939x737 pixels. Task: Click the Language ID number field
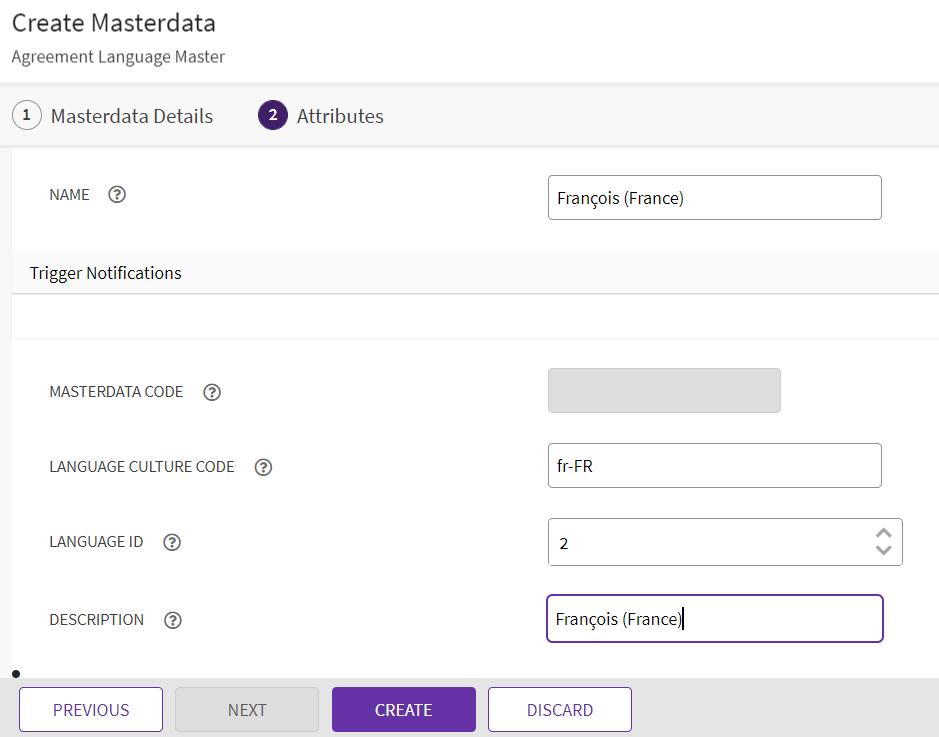[705, 543]
